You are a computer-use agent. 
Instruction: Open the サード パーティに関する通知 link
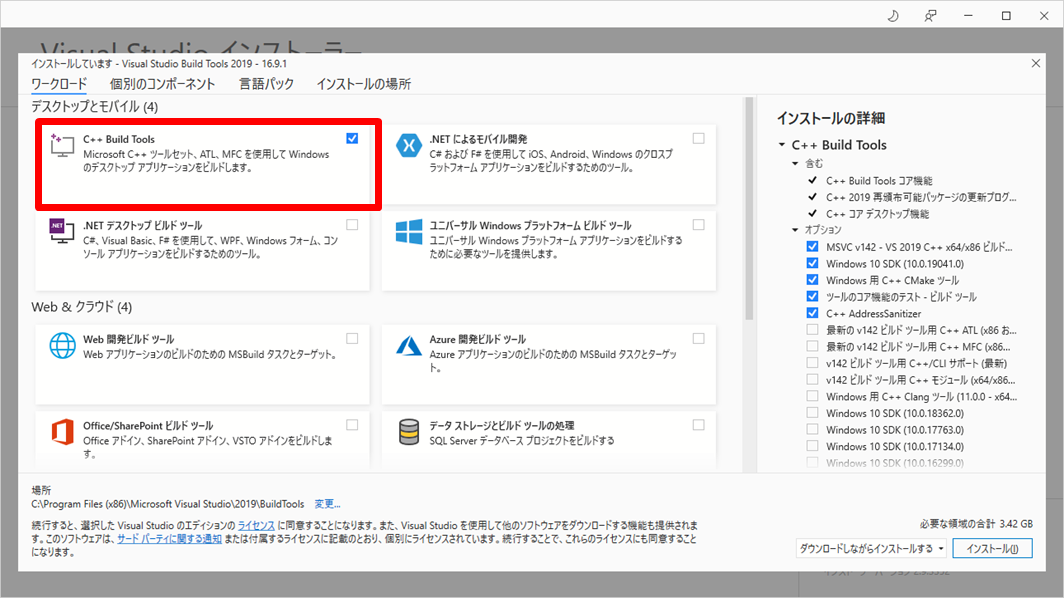pos(169,539)
